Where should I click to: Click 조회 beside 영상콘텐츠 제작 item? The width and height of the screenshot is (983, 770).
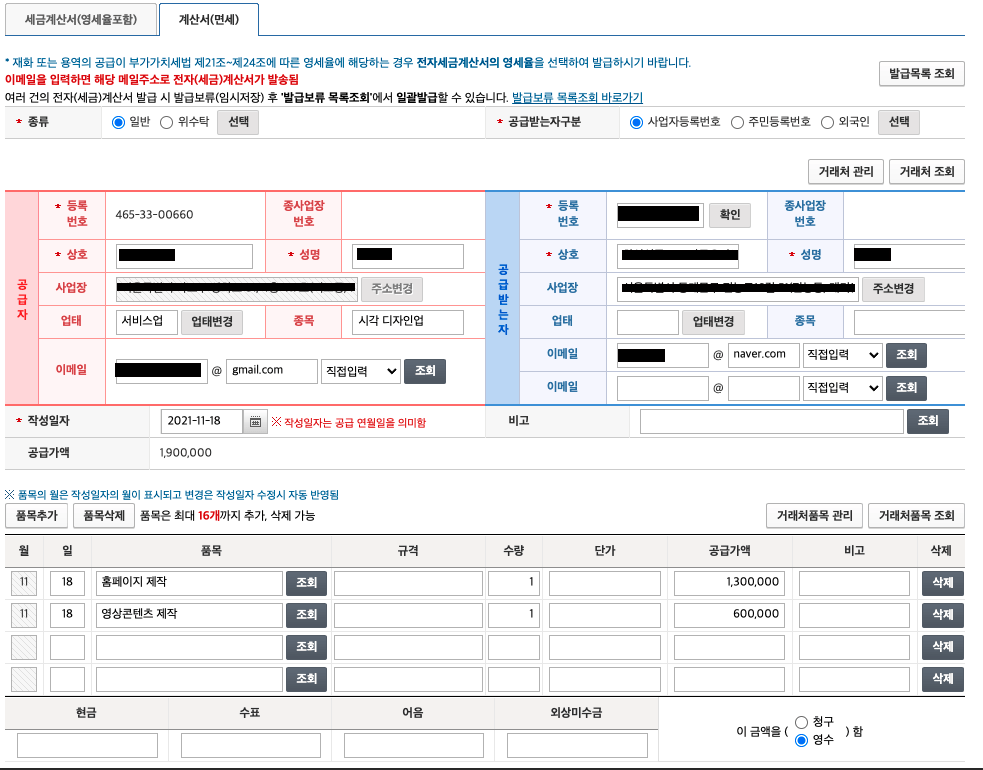tap(306, 615)
